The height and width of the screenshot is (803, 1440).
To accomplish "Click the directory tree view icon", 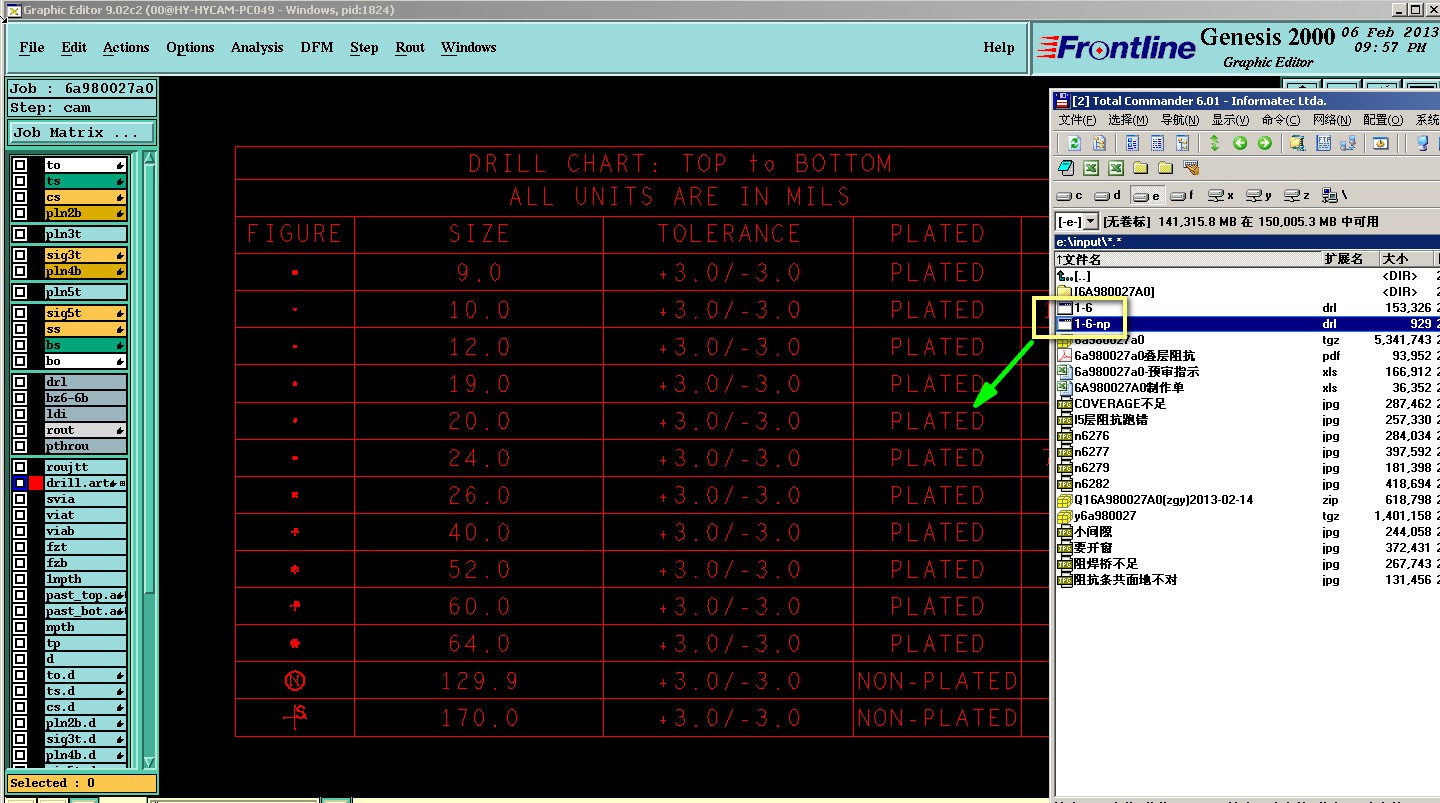I will (1182, 143).
